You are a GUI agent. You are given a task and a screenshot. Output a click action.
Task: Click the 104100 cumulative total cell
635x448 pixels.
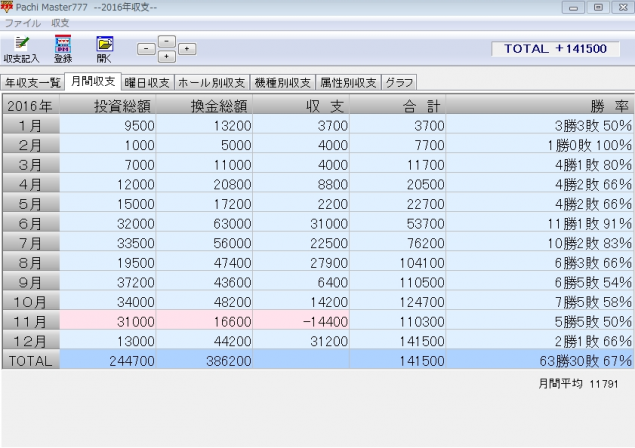pyautogui.click(x=398, y=262)
